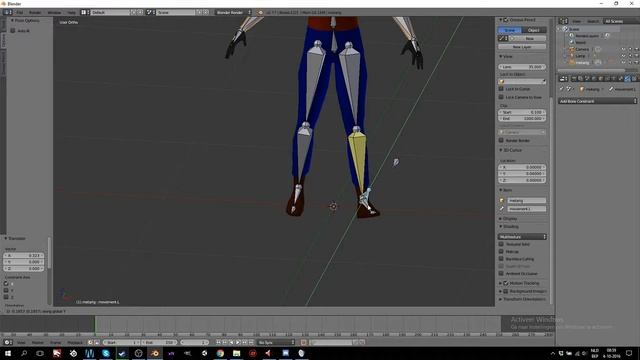Collapse the Translate operator panel
The height and width of the screenshot is (360, 640).
click(x=6, y=238)
